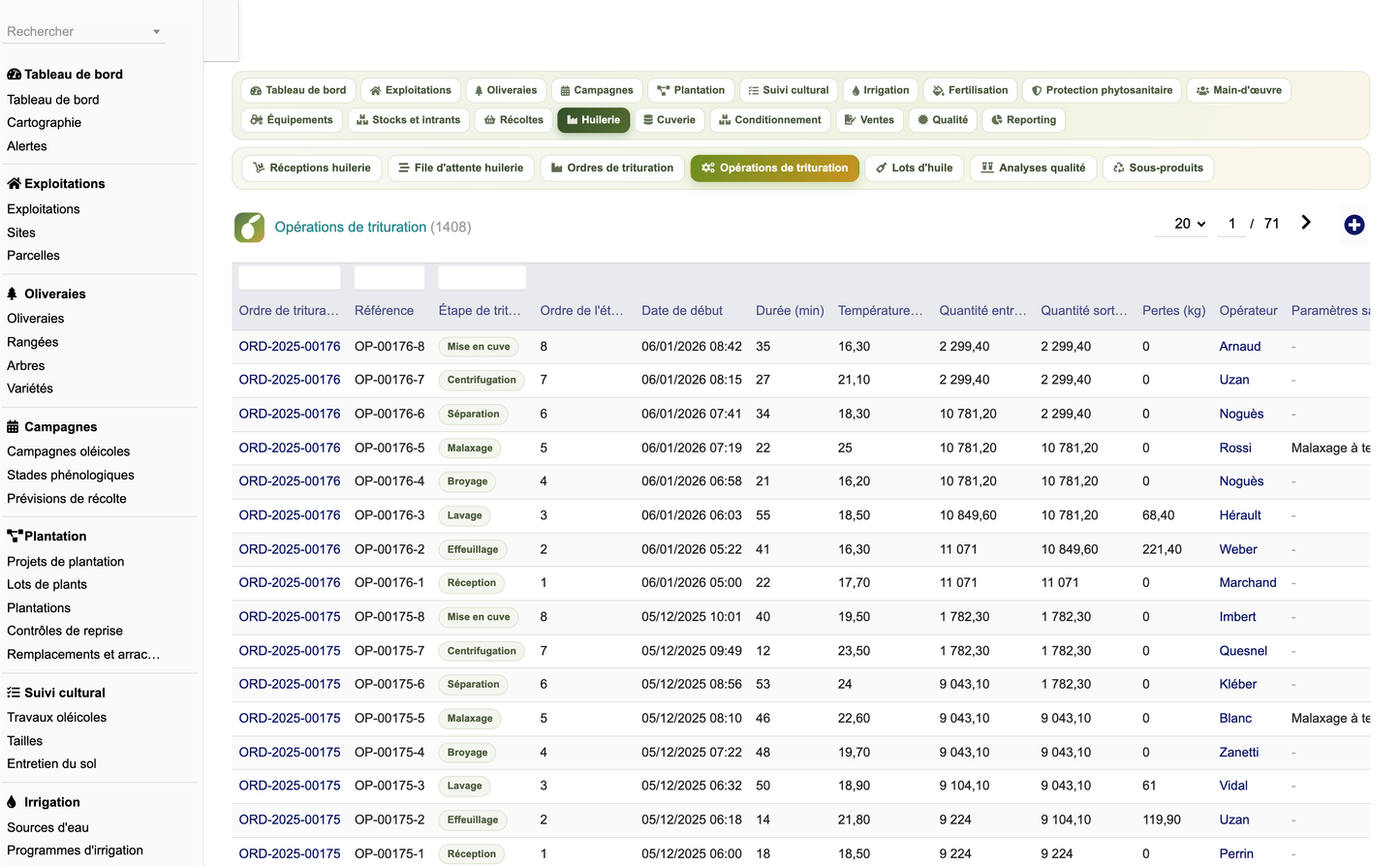Sort by the Date de début column header
This screenshot has height=866, width=1400.
[x=682, y=311]
